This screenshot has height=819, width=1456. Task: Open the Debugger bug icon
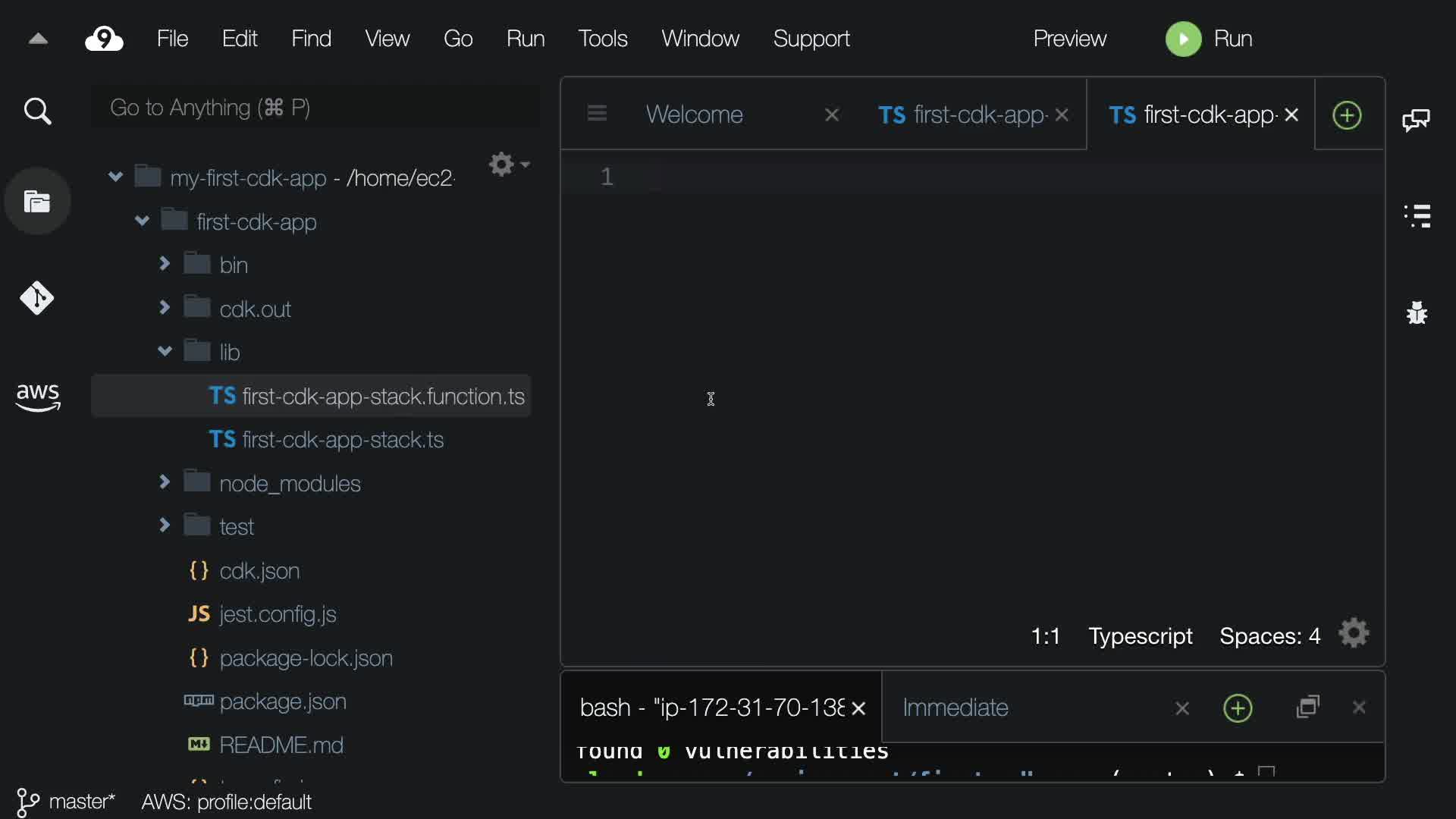pyautogui.click(x=1417, y=312)
